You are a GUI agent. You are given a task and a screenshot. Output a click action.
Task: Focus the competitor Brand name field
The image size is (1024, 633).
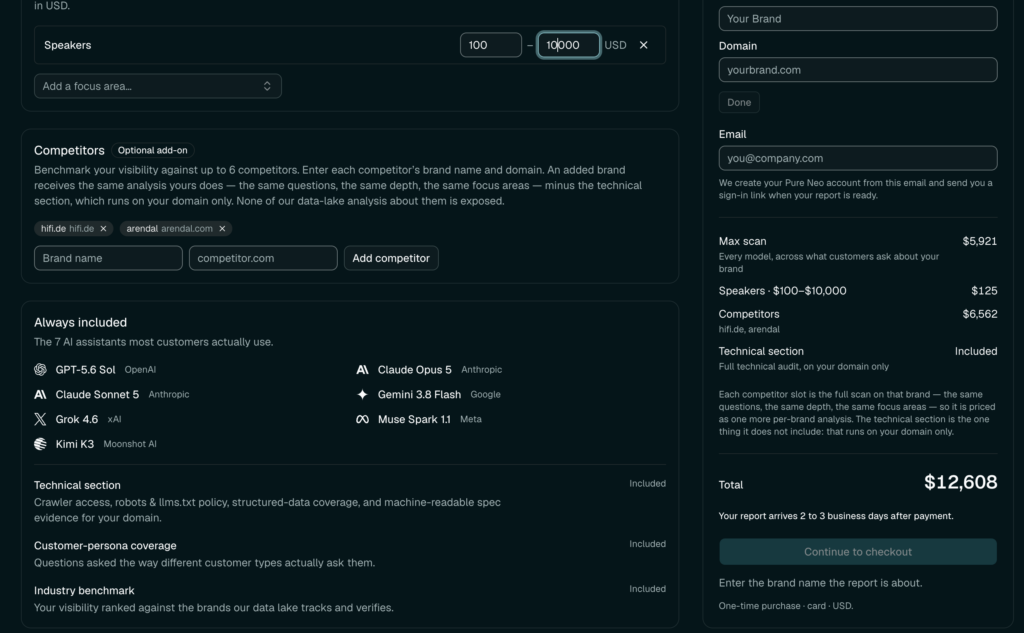coord(108,258)
